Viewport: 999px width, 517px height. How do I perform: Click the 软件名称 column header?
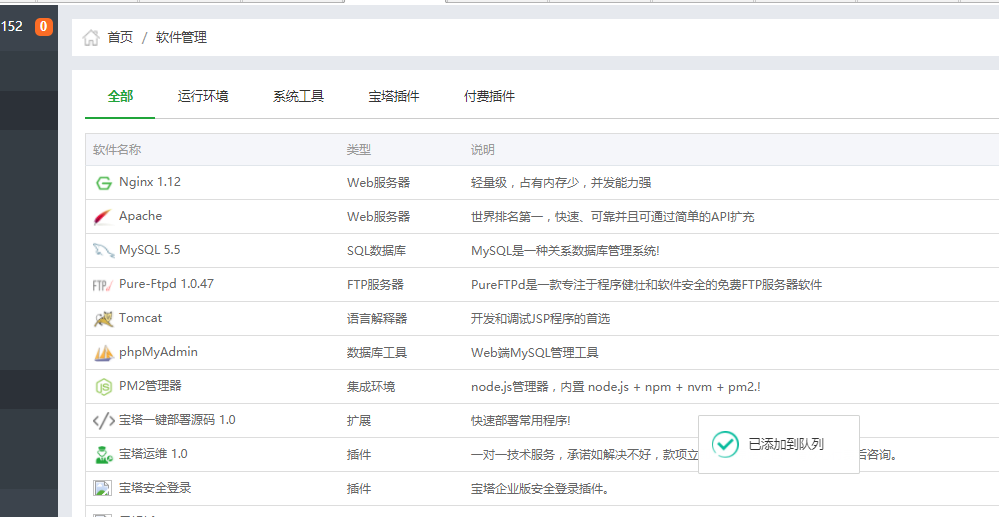[x=117, y=150]
